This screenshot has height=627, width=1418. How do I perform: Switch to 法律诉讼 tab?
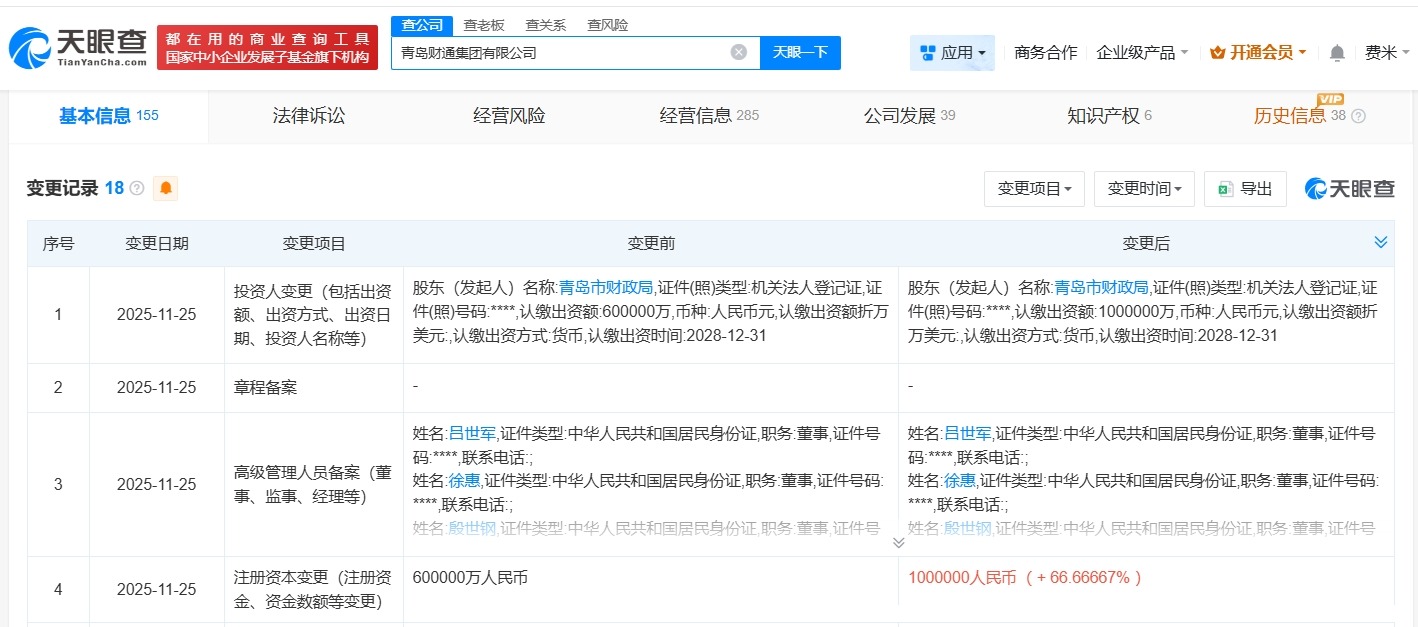[x=308, y=116]
